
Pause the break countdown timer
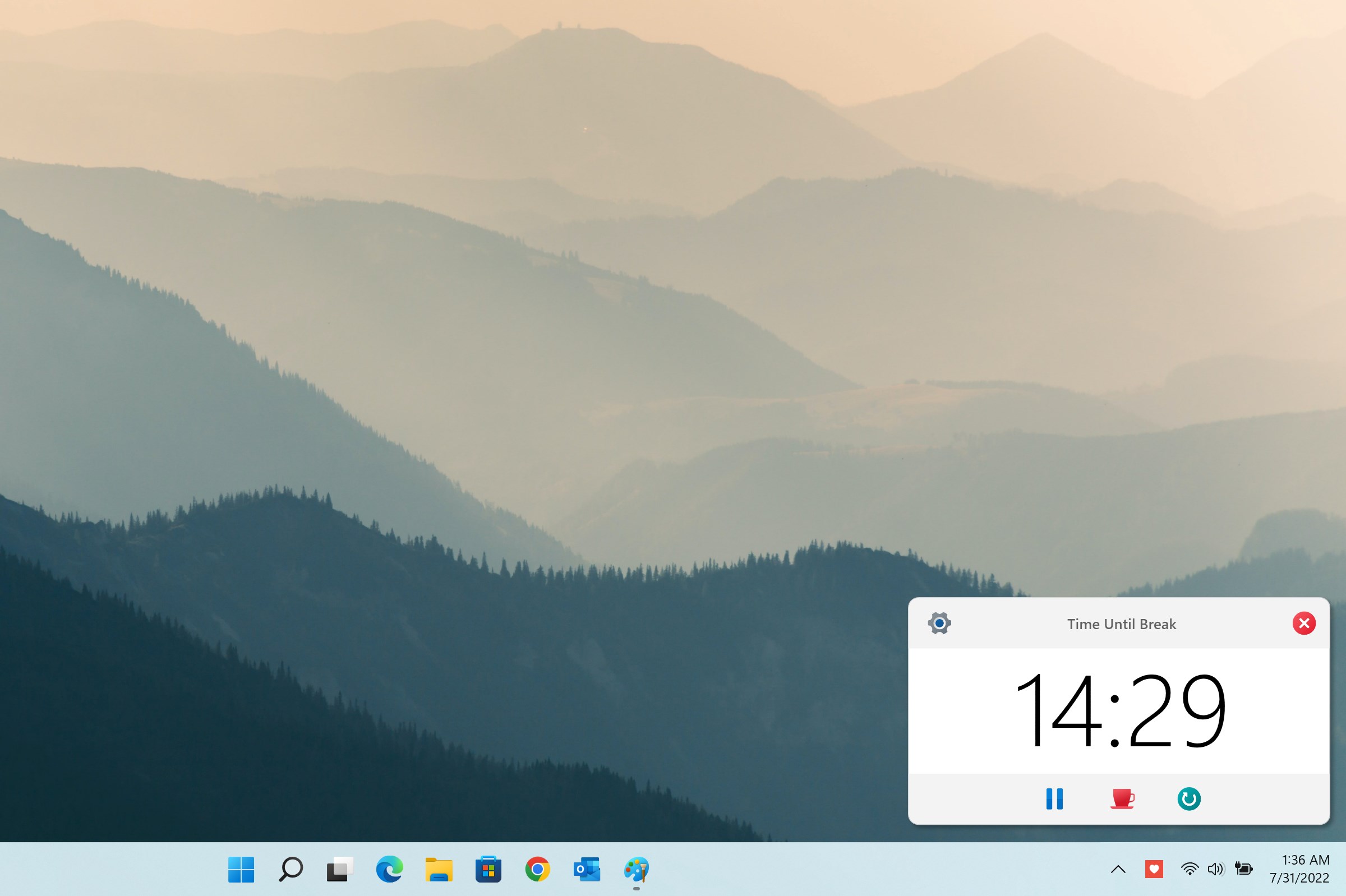point(1054,798)
